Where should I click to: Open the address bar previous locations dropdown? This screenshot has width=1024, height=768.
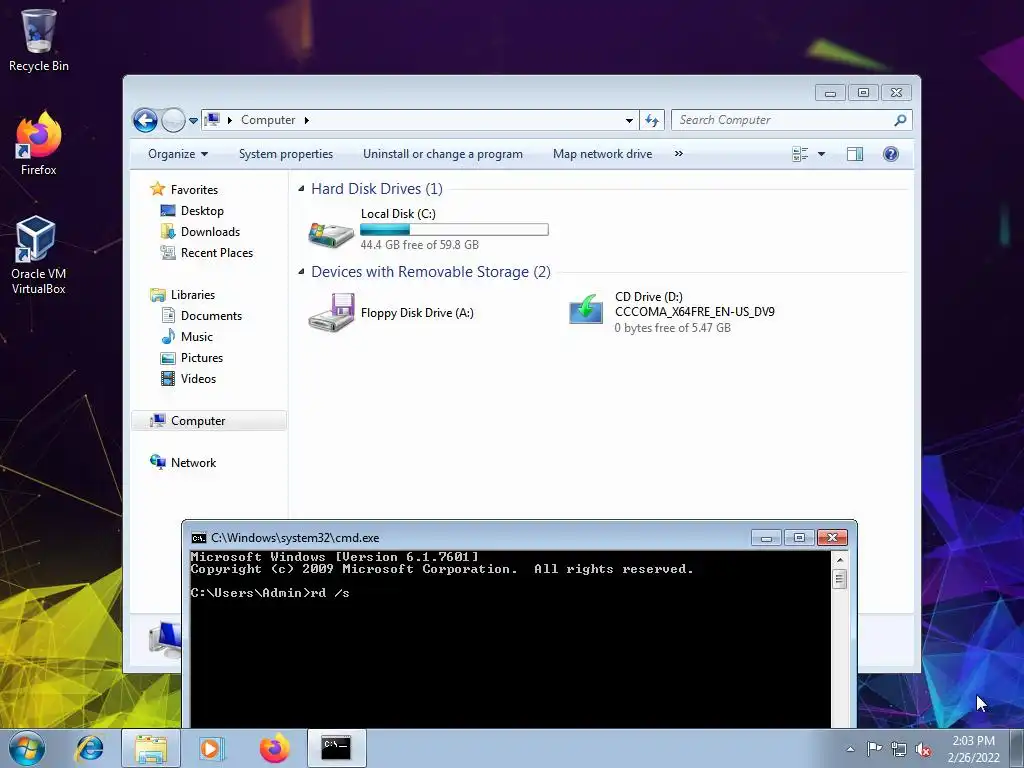click(x=629, y=120)
